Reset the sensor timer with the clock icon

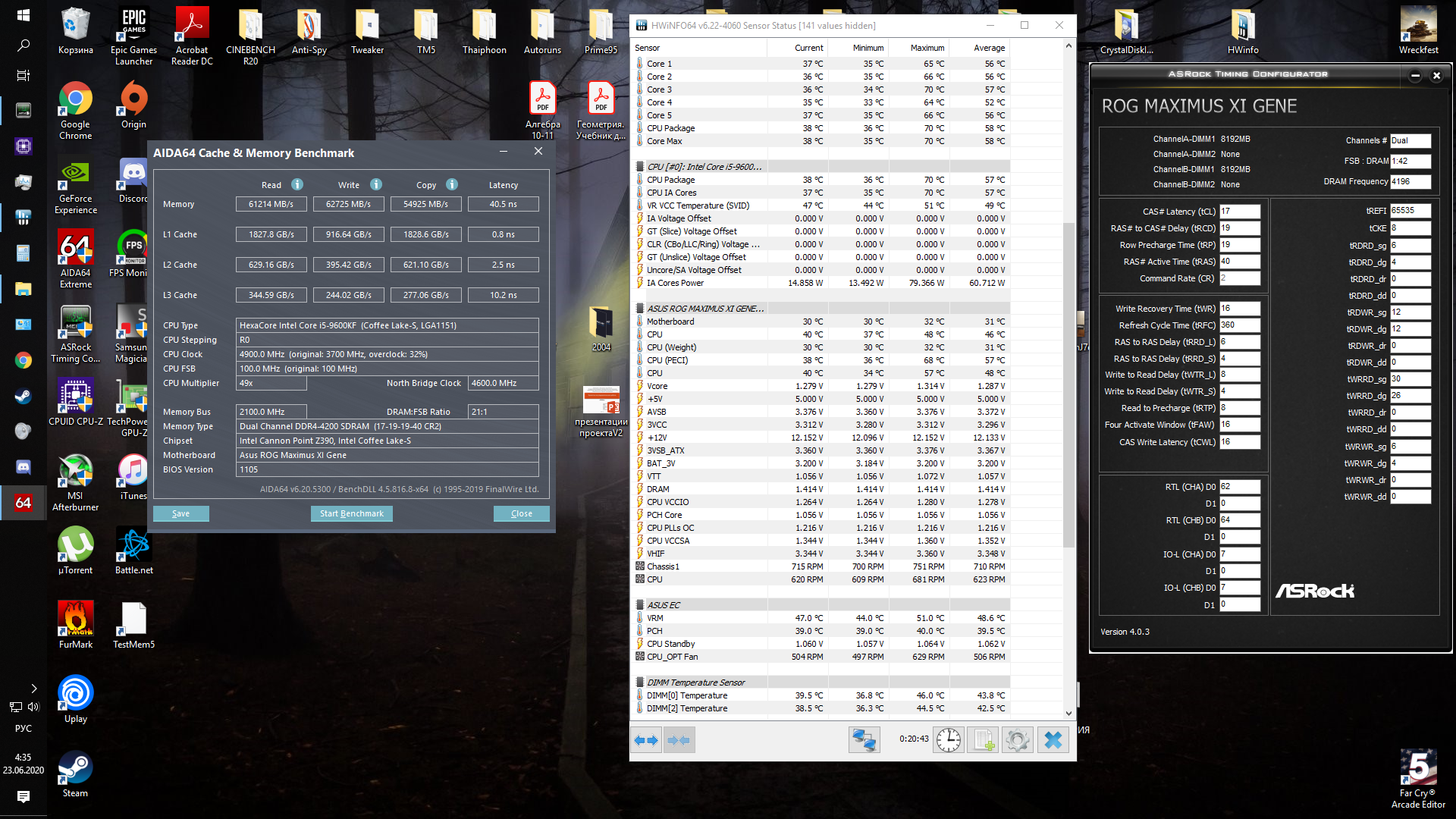948,740
